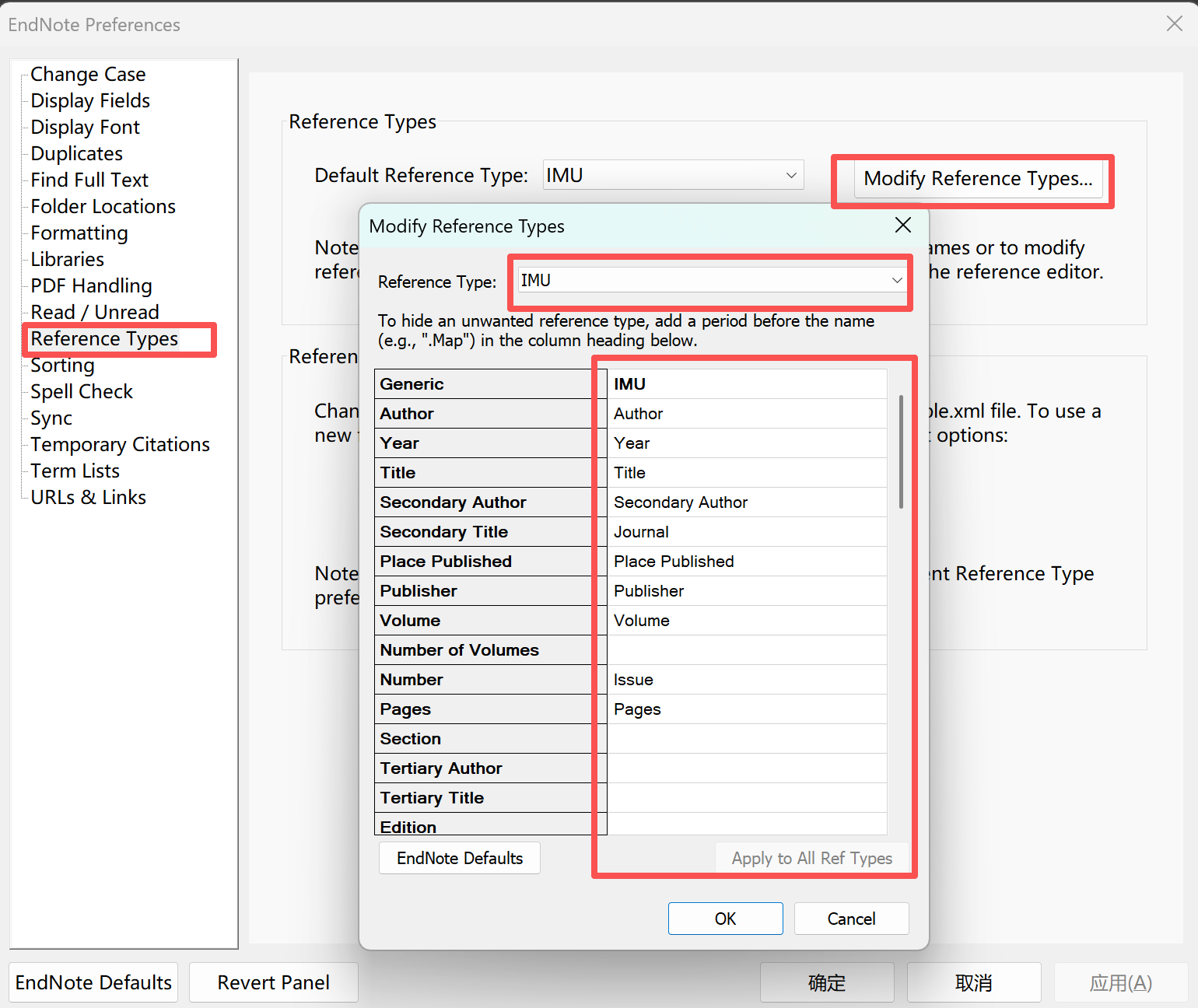Edit the Issue field for Number
1198x1008 pixels.
pyautogui.click(x=747, y=679)
